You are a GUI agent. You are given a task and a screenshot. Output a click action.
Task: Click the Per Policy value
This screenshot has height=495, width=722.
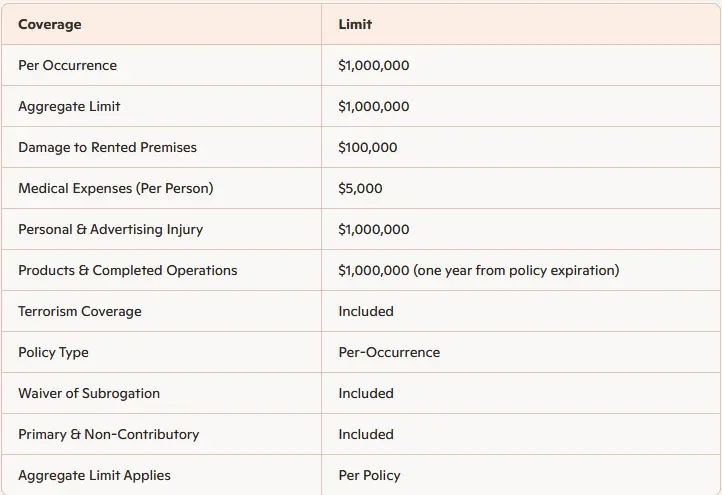point(370,475)
